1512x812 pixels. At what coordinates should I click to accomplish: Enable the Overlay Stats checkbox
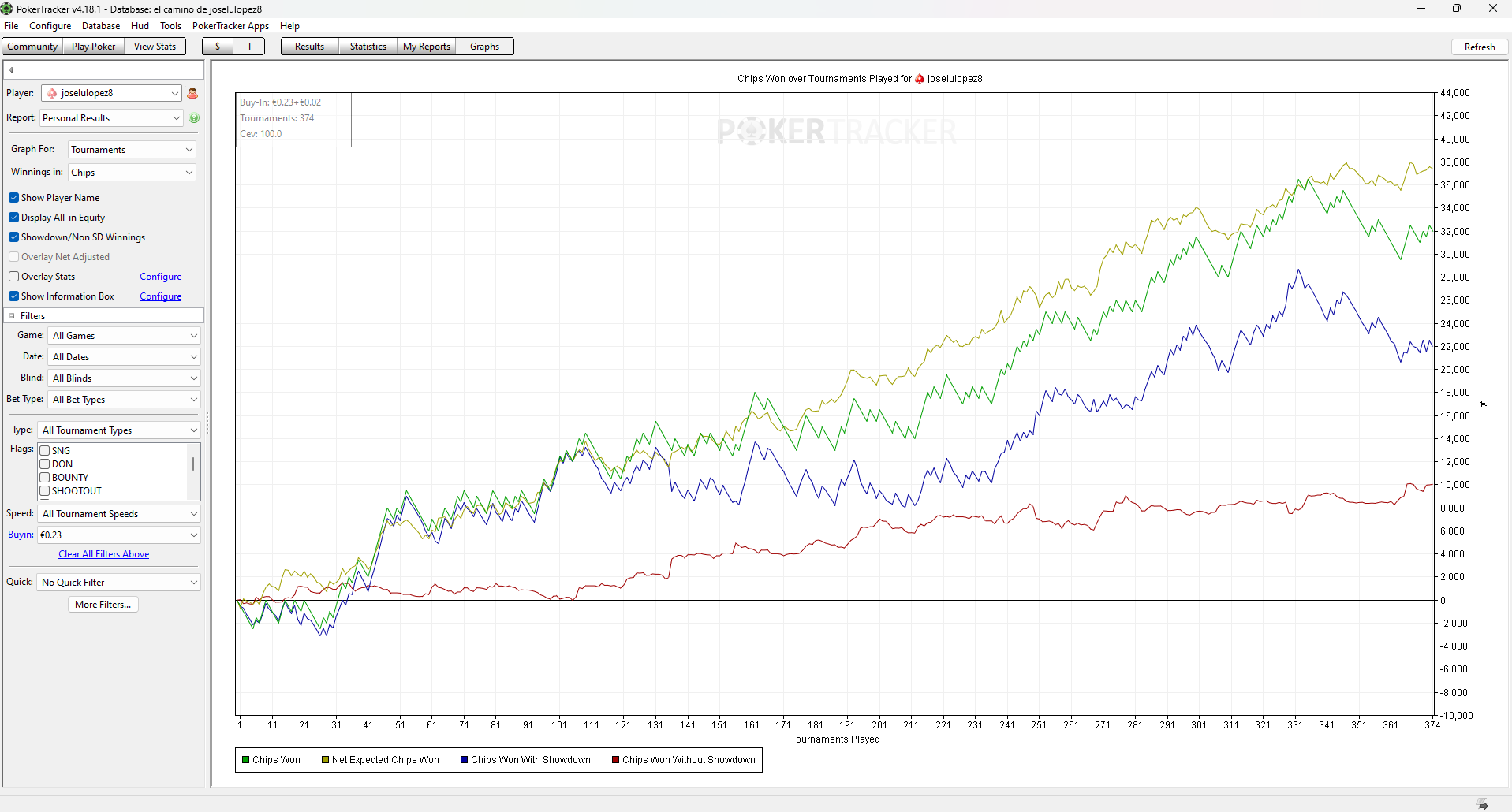coord(14,277)
